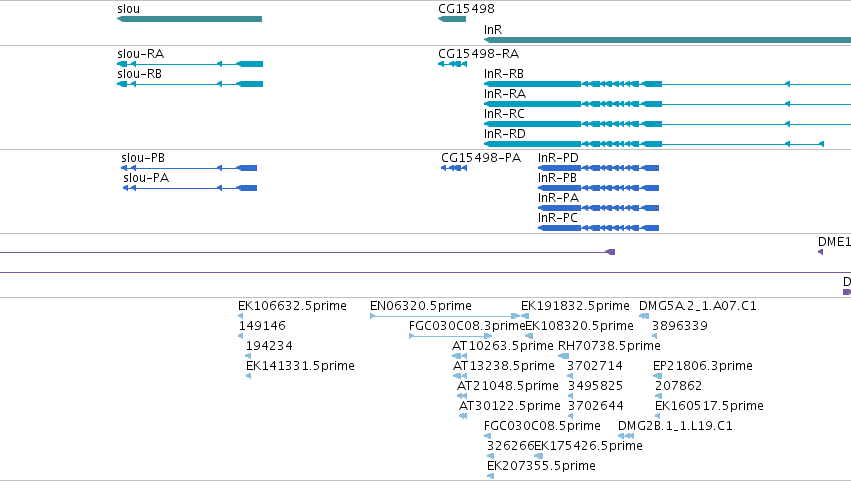Screen dimensions: 851x481
Task: Select the EK106632.5prime EST label
Action: [x=292, y=306]
